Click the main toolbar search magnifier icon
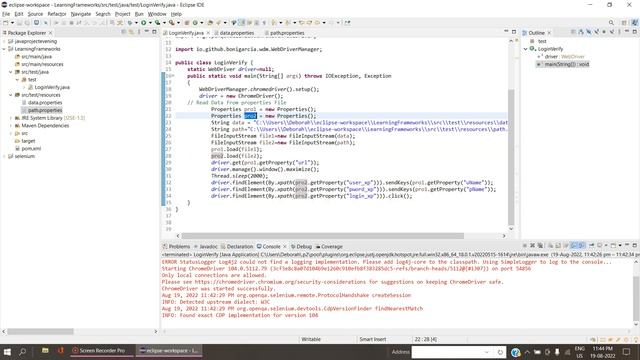The width and height of the screenshot is (640, 360). tap(611, 23)
